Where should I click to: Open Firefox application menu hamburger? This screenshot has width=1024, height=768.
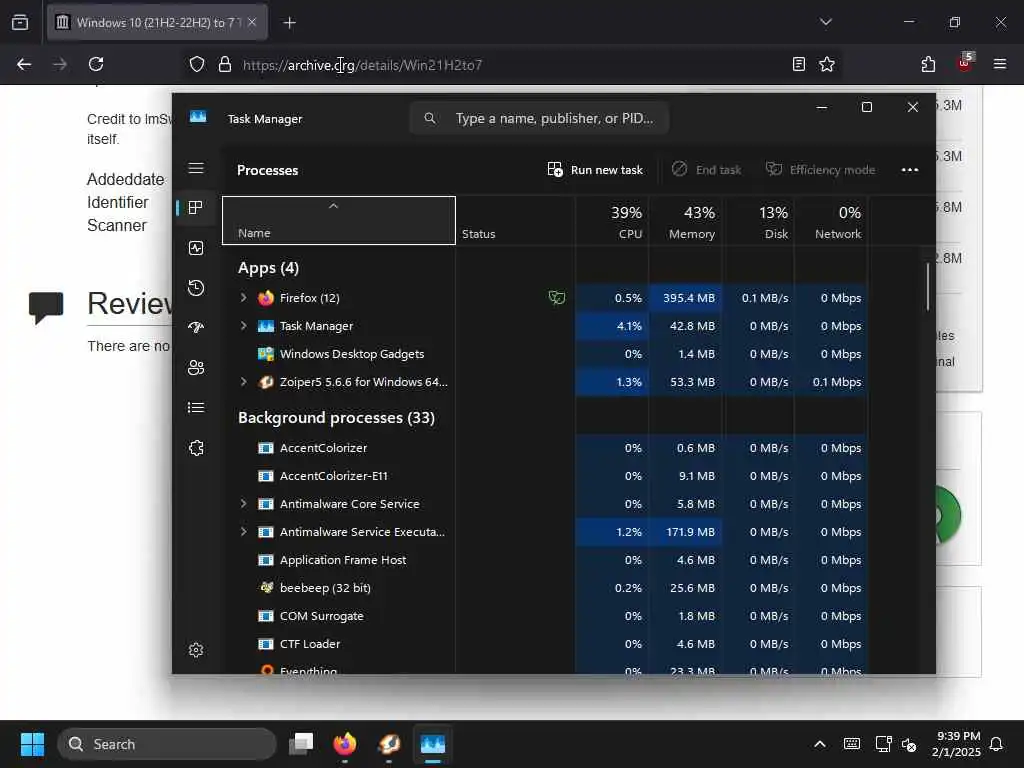pos(999,64)
